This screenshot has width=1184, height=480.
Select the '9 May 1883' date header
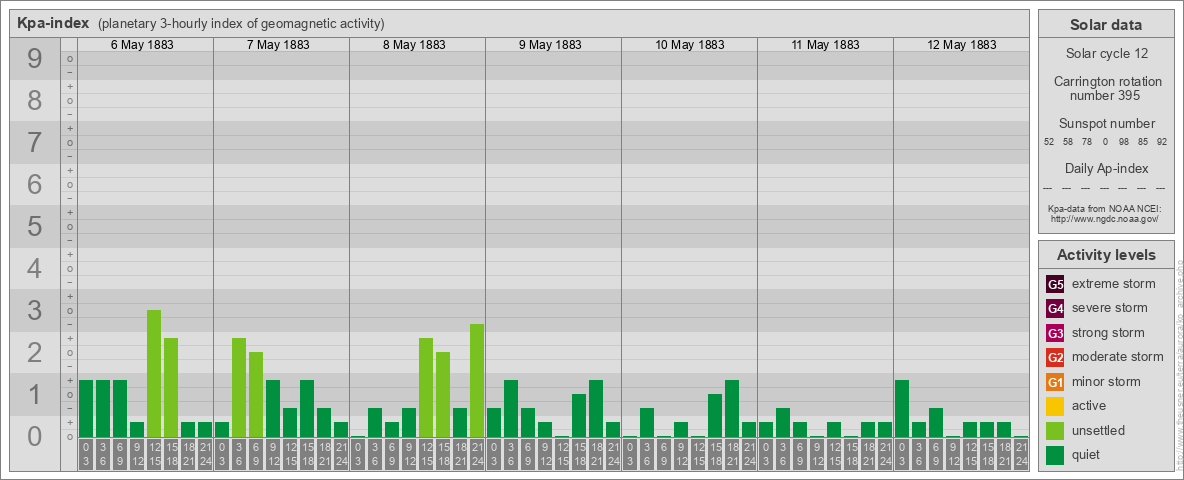click(x=550, y=45)
